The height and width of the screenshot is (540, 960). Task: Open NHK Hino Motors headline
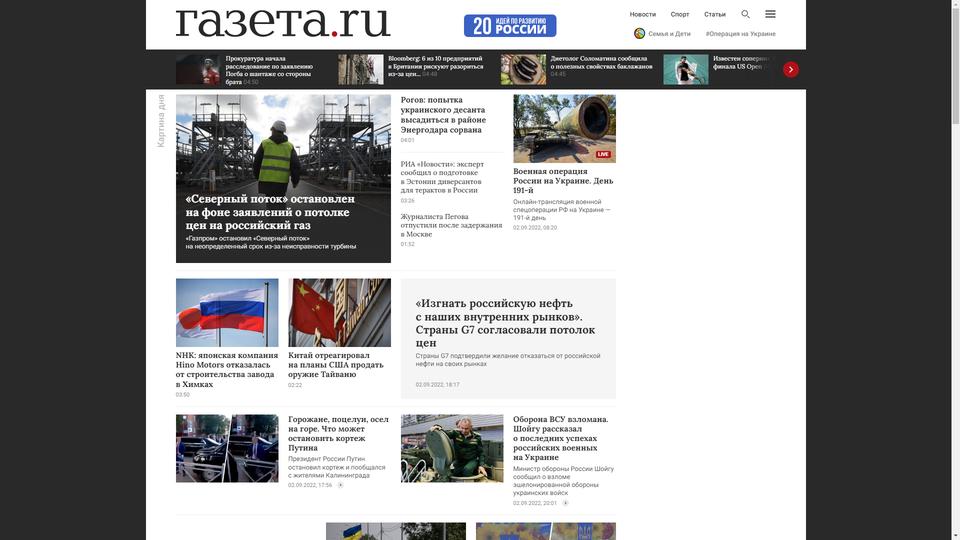(227, 370)
